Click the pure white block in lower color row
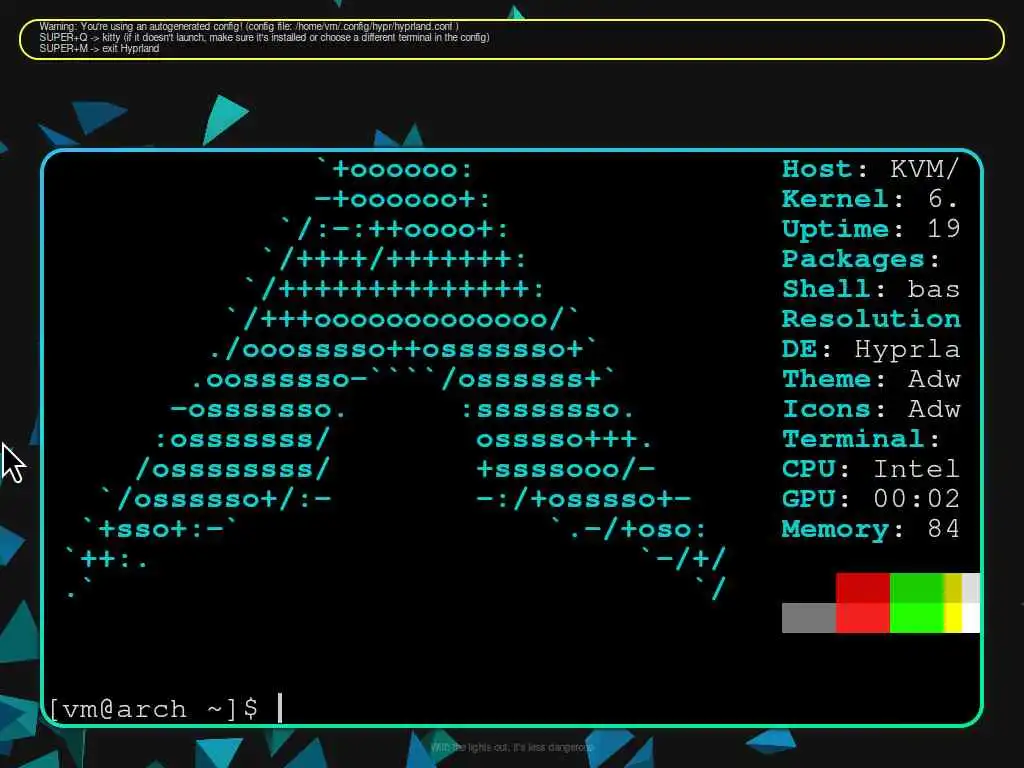Screen dimensions: 1024x768 971,618
